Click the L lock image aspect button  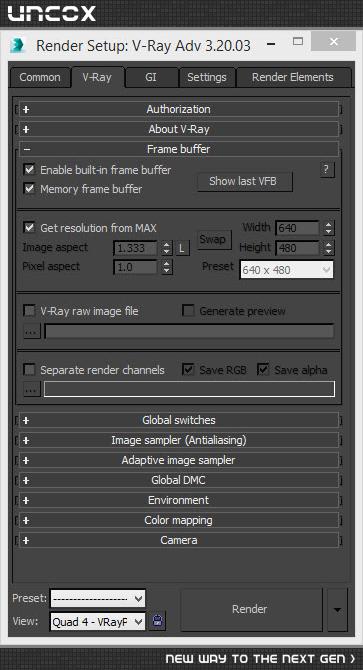182,248
